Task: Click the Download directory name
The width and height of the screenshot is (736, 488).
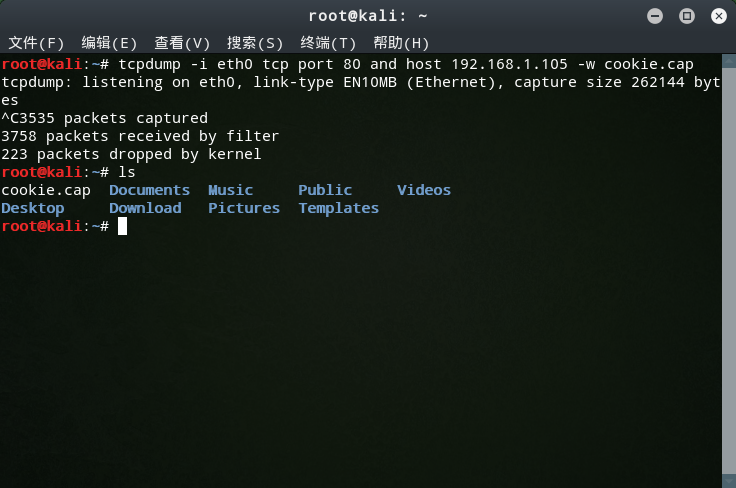Action: coord(145,208)
